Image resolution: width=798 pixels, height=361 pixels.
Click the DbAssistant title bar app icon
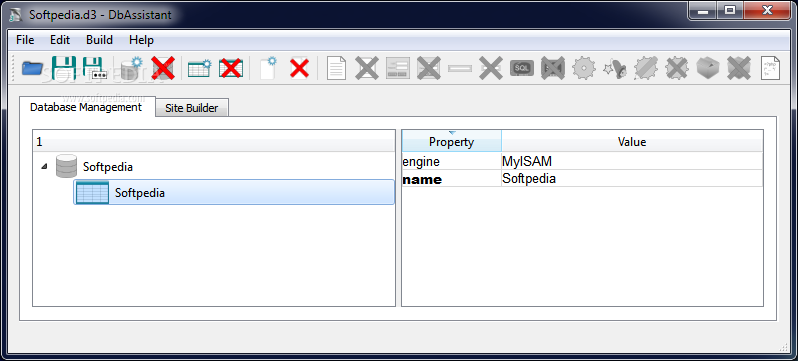tap(16, 14)
